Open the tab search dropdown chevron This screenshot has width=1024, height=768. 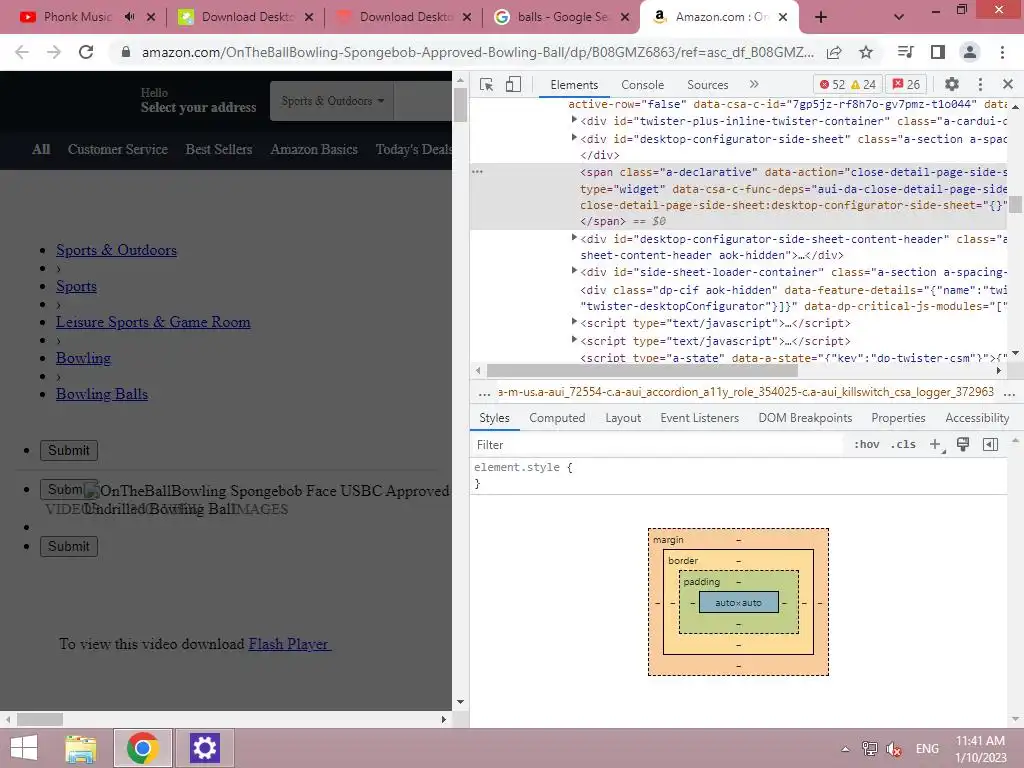click(899, 18)
